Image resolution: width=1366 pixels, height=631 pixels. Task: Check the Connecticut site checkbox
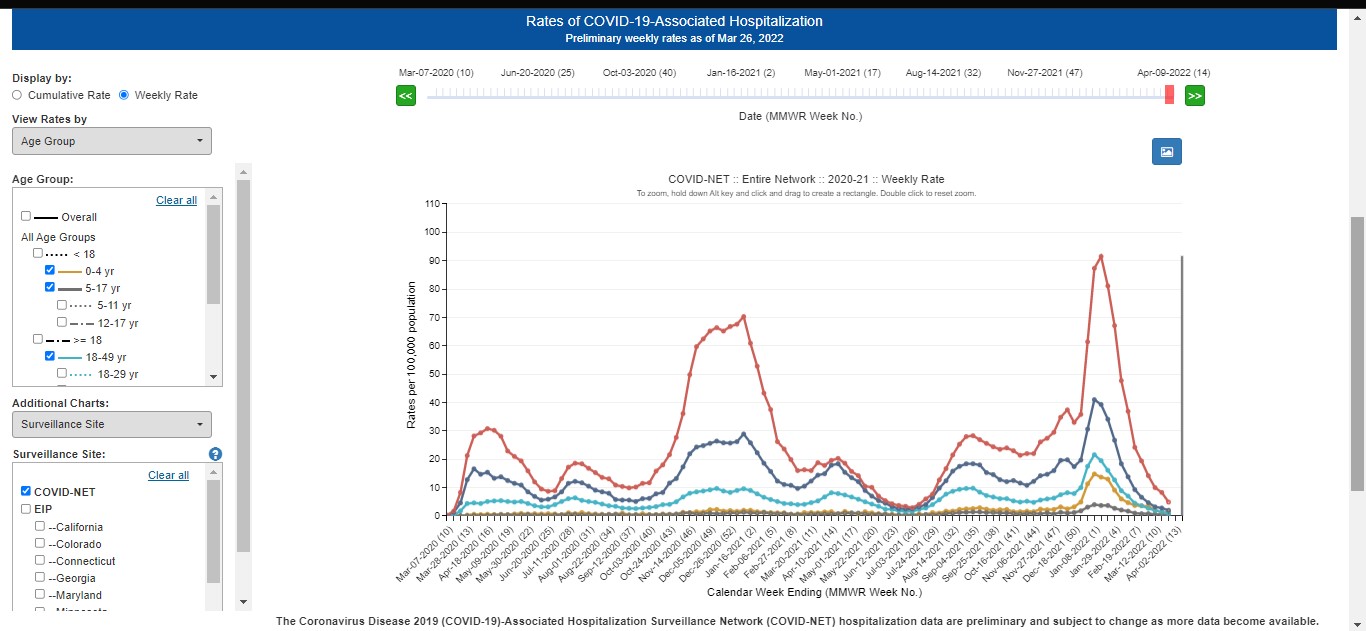(x=40, y=561)
